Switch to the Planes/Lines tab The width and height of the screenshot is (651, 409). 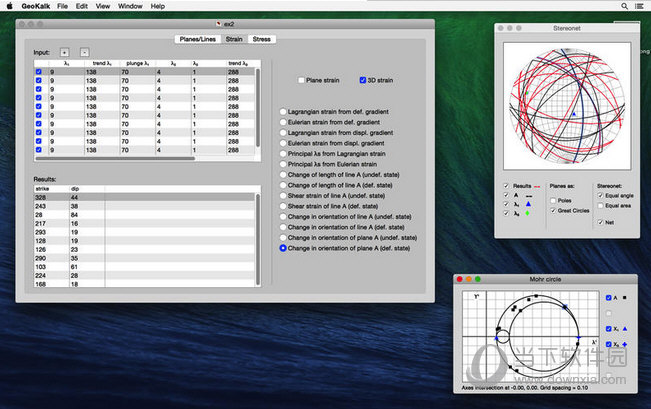(x=198, y=39)
